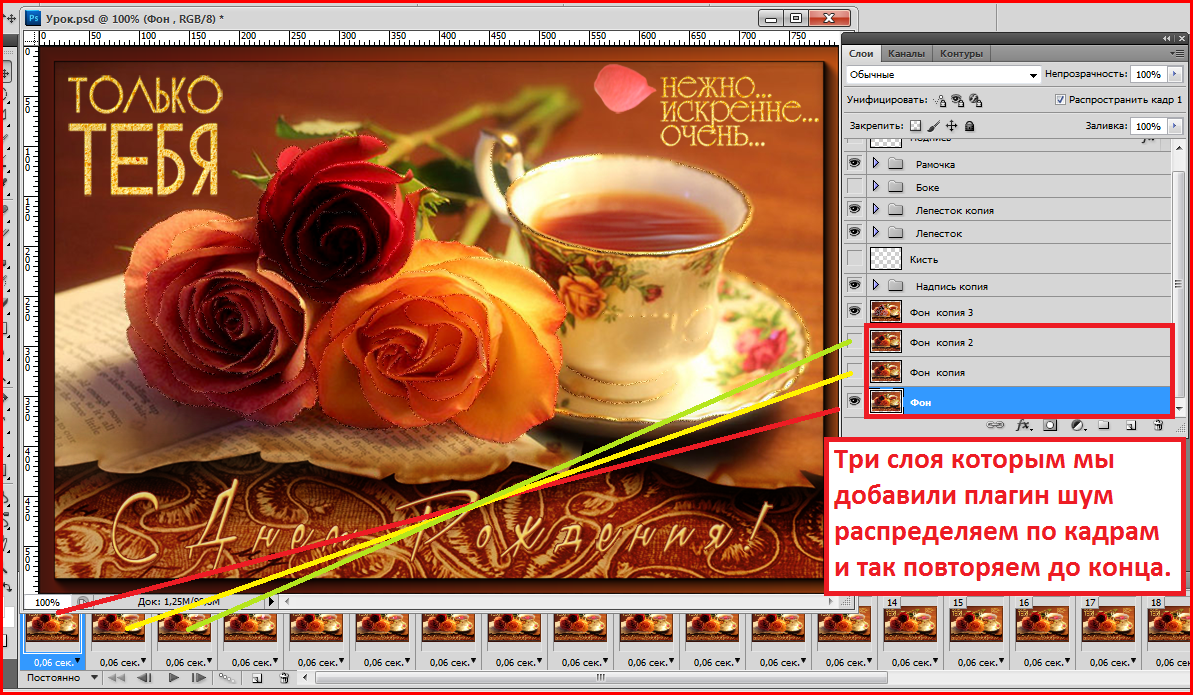Select the Фон копия layer name
Screen dimensions: 1193x695
[x=937, y=372]
